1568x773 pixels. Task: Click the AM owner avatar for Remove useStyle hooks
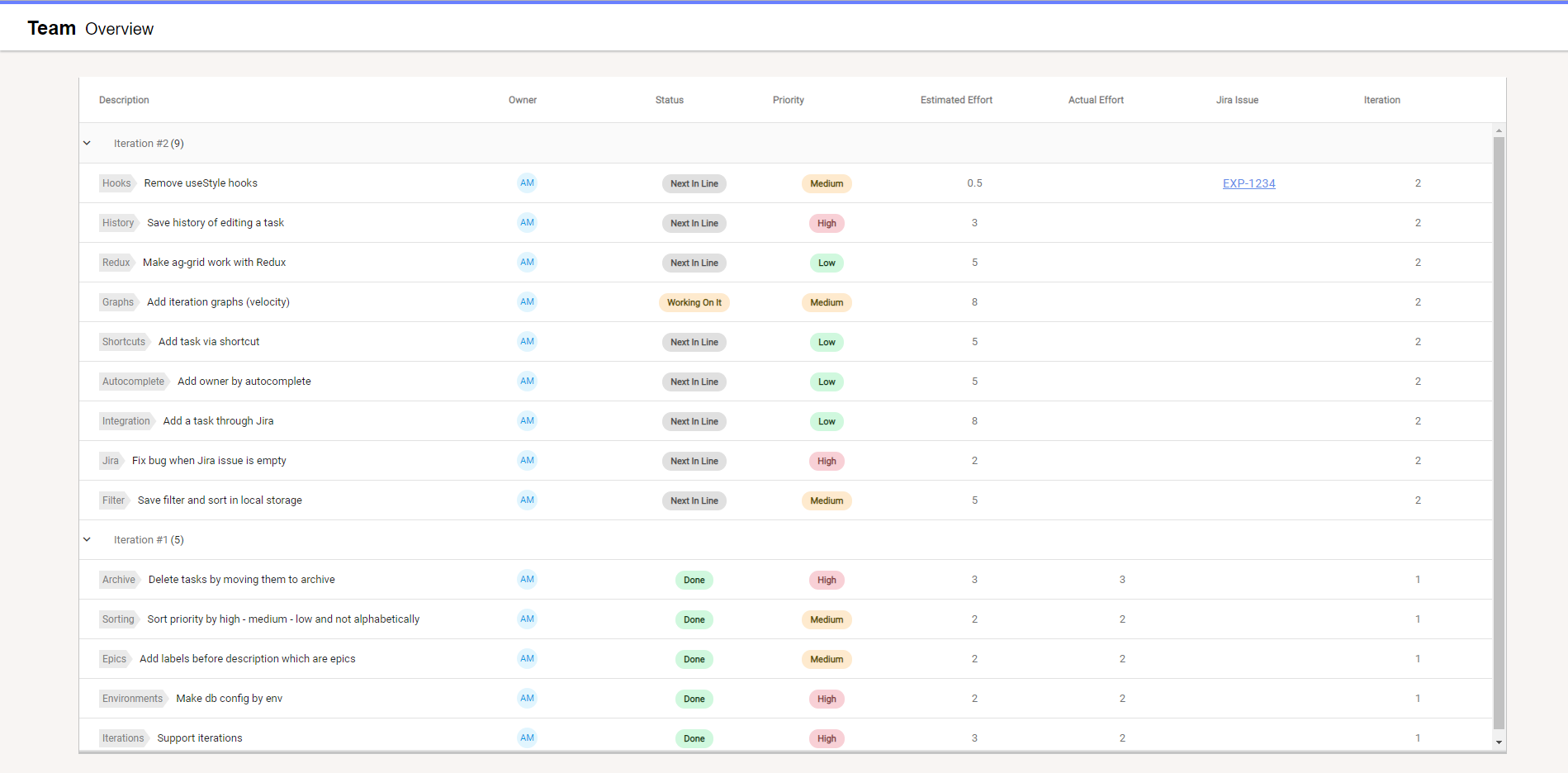527,183
